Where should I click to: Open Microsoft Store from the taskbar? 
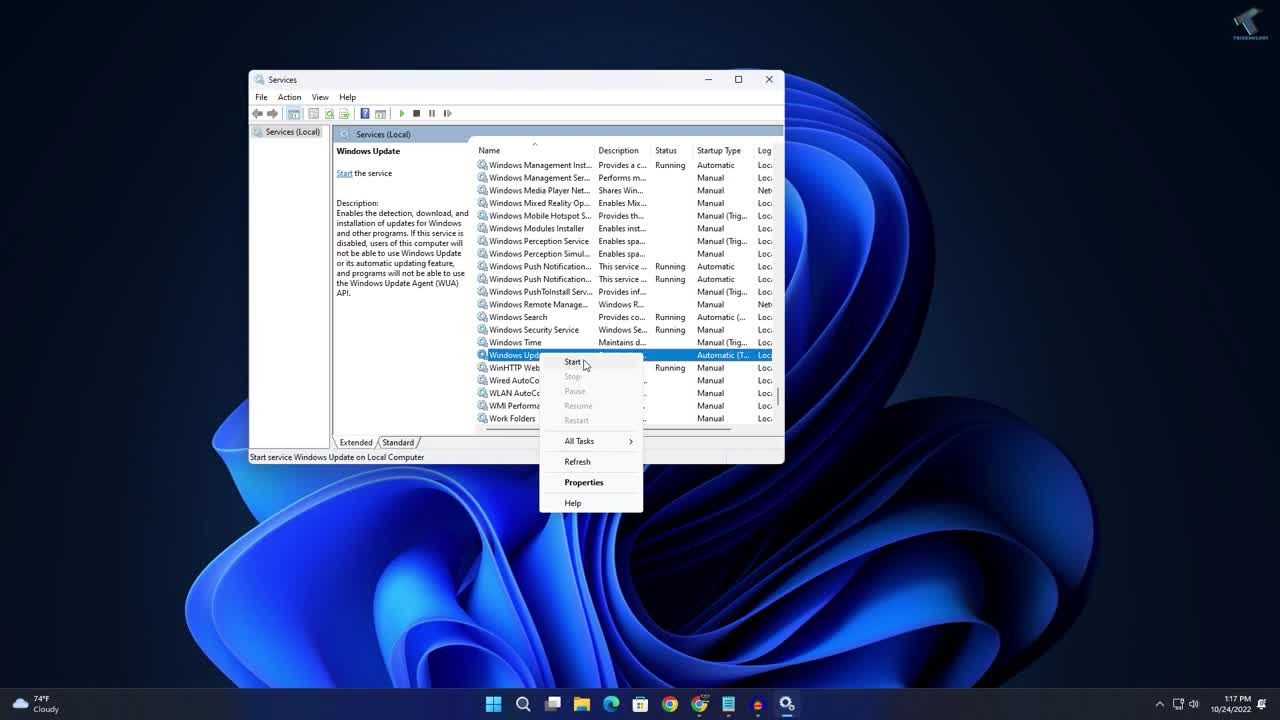[640, 704]
